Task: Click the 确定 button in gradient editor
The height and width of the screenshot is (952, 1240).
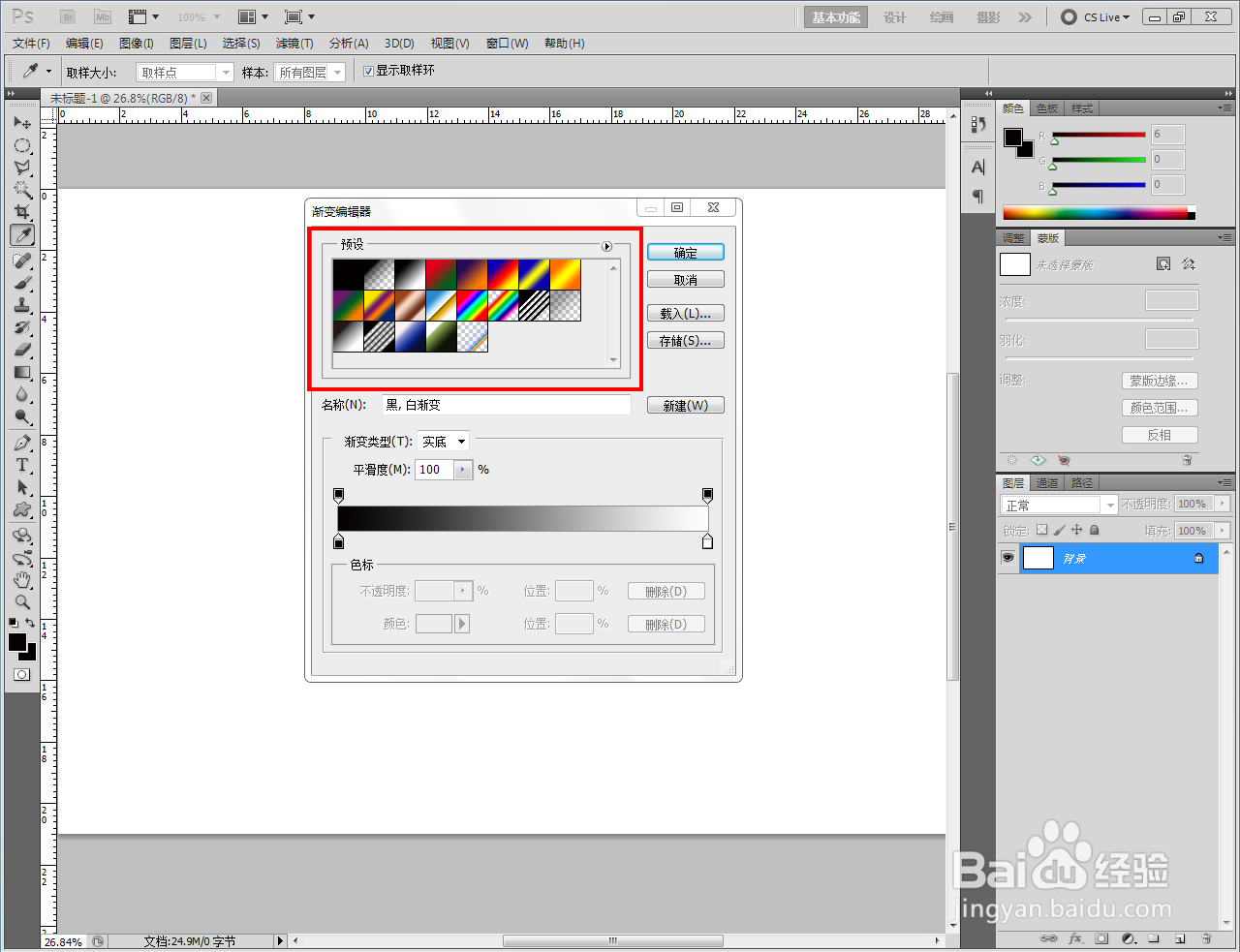Action: [686, 253]
